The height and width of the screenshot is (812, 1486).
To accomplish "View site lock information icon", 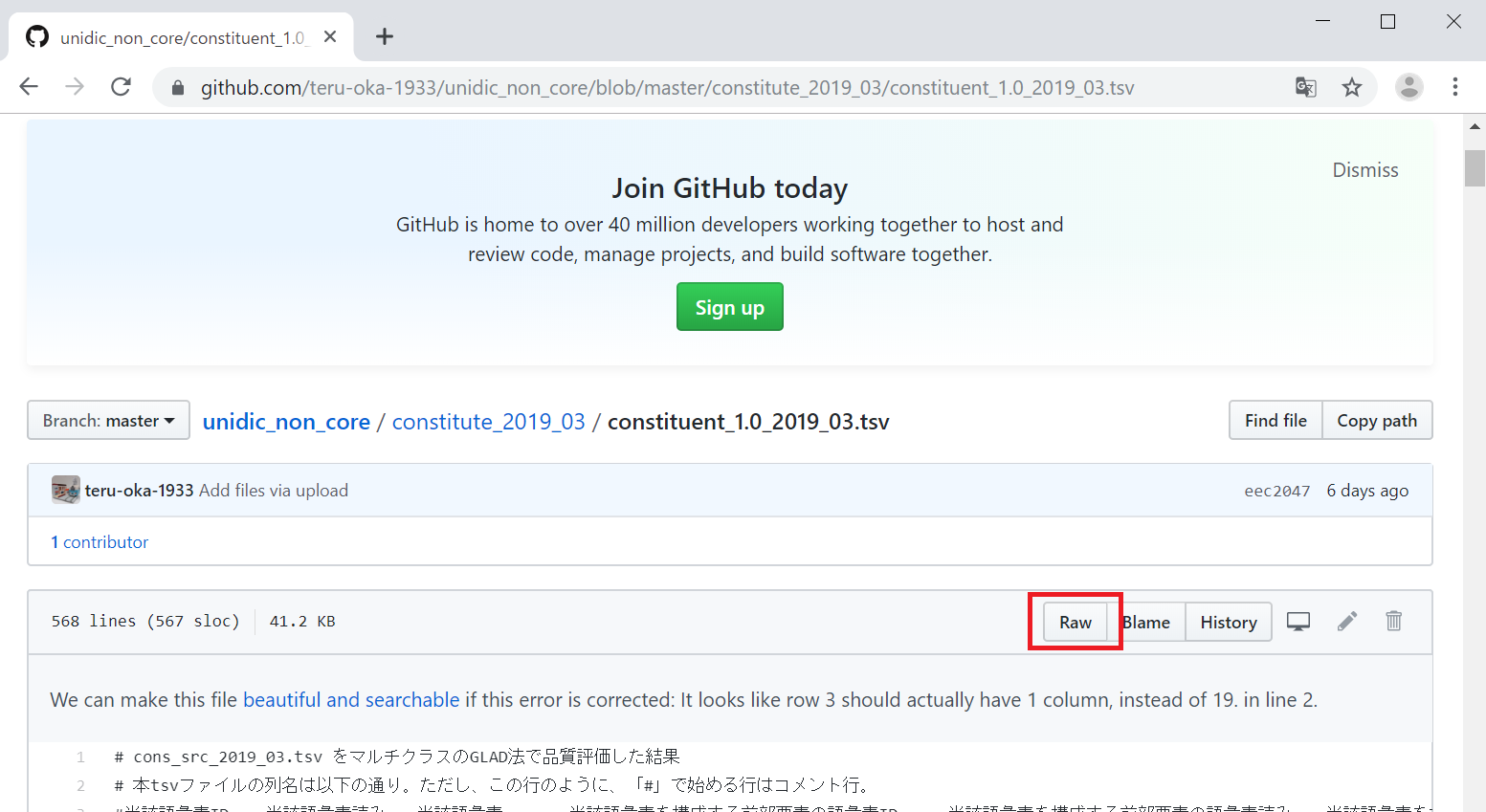I will click(x=178, y=88).
